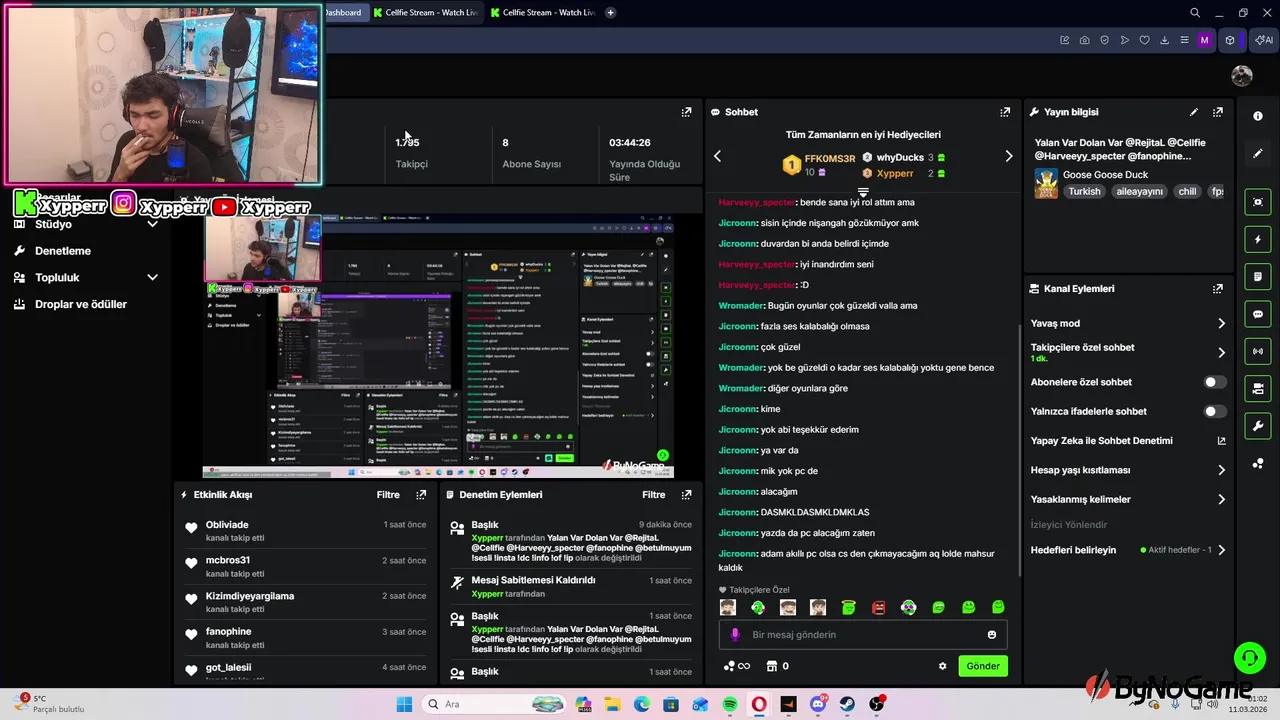Viewport: 1280px width, 720px height.
Task: Open the emoji picker in message box
Action: [992, 635]
